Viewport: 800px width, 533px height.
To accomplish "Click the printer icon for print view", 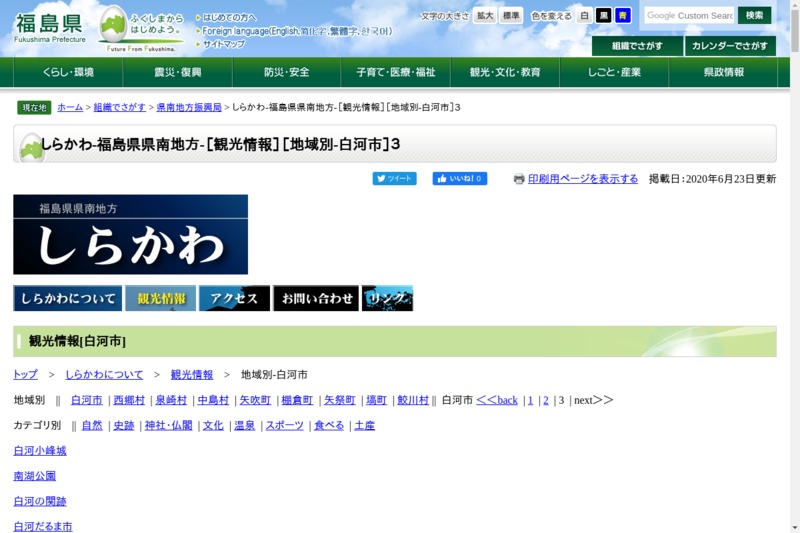I will tap(519, 179).
